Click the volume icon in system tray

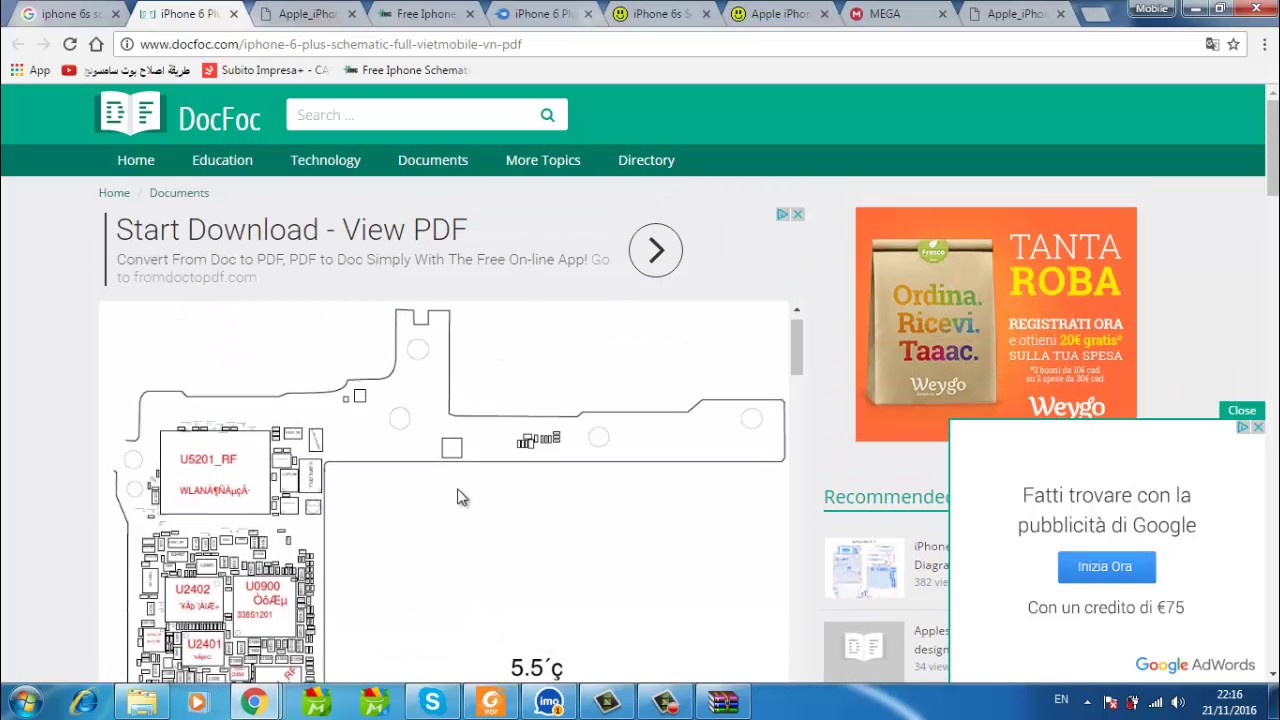click(1178, 702)
